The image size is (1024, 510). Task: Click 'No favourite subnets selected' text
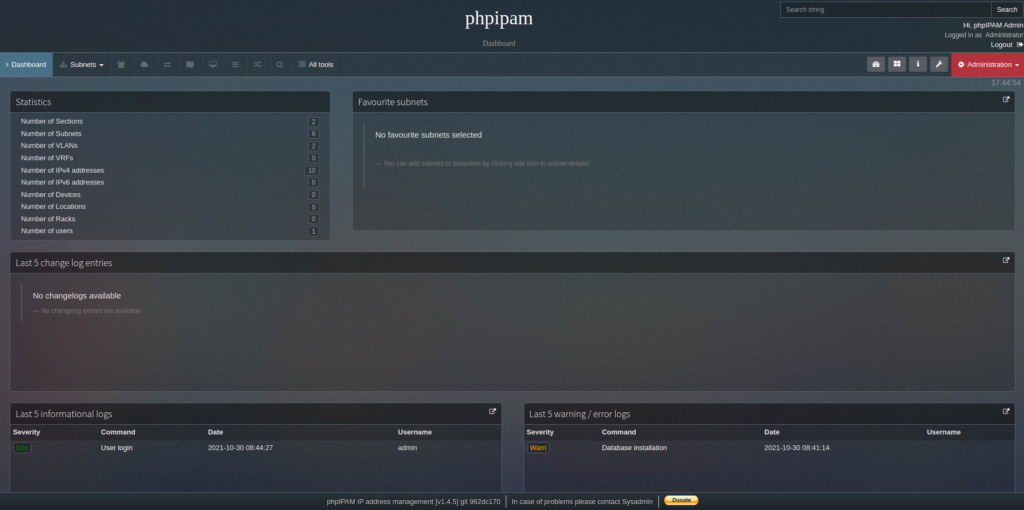point(428,135)
